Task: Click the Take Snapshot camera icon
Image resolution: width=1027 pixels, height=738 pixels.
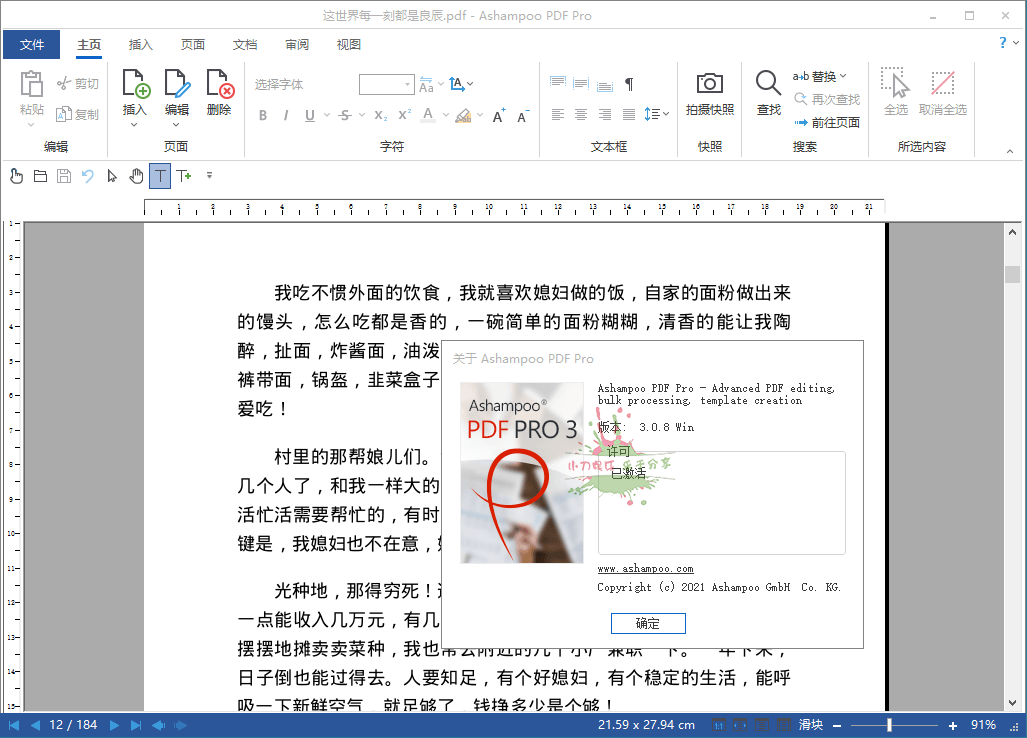Action: 710,85
